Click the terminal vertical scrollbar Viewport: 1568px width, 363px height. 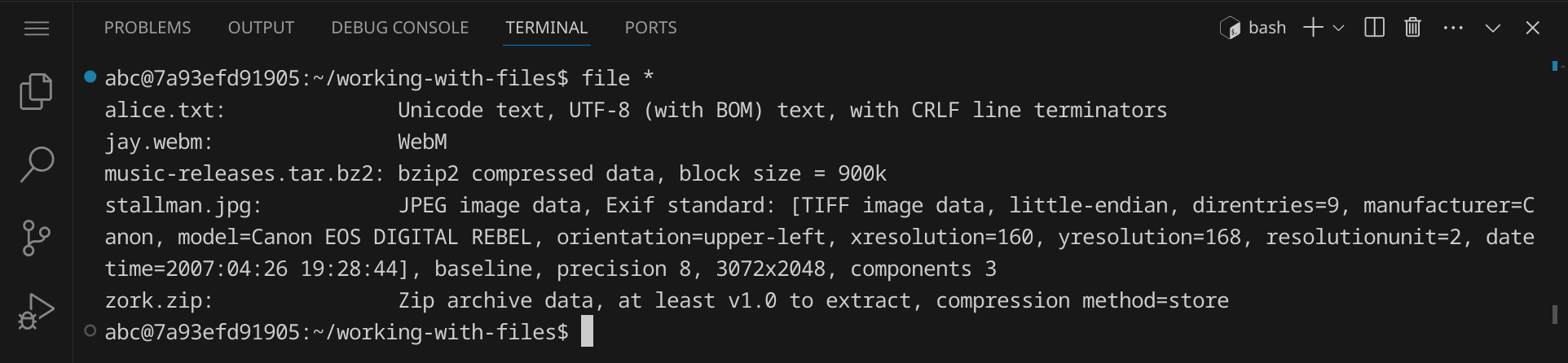point(1555,313)
